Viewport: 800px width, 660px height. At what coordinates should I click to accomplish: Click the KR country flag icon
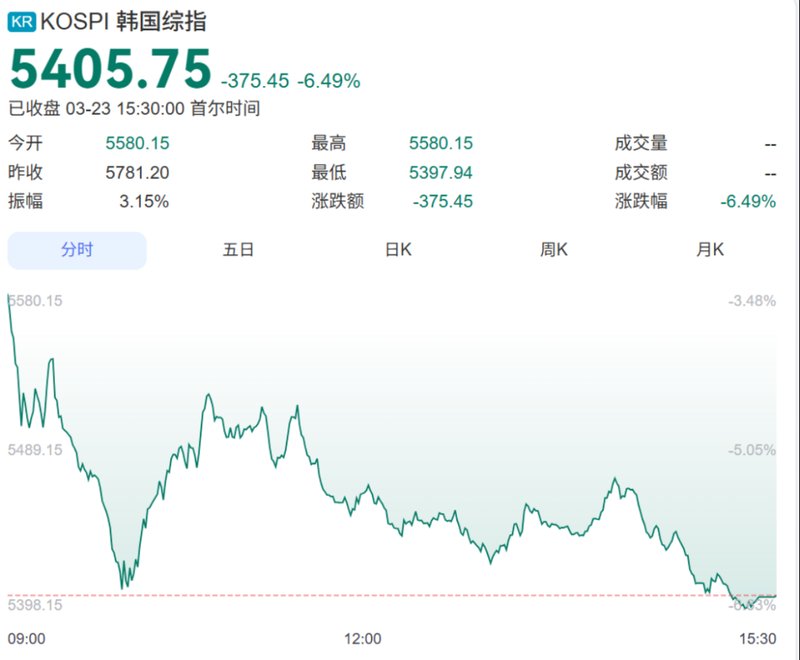(24, 18)
